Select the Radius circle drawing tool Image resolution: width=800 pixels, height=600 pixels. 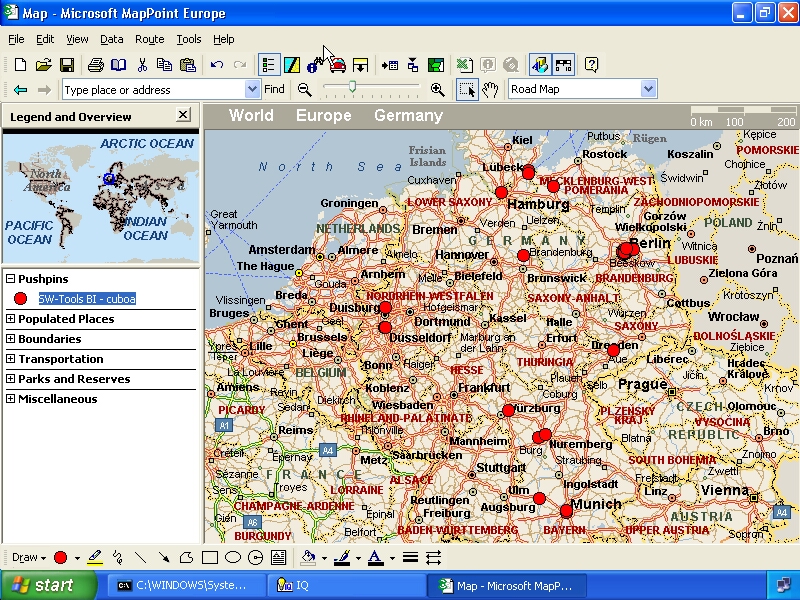[x=255, y=558]
